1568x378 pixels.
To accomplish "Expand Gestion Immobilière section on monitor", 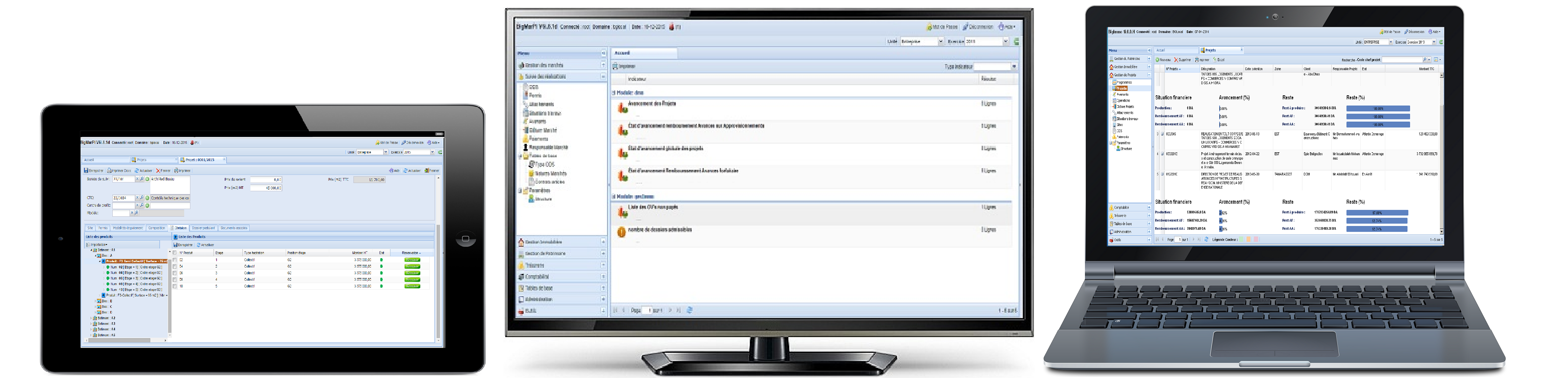I will [603, 242].
